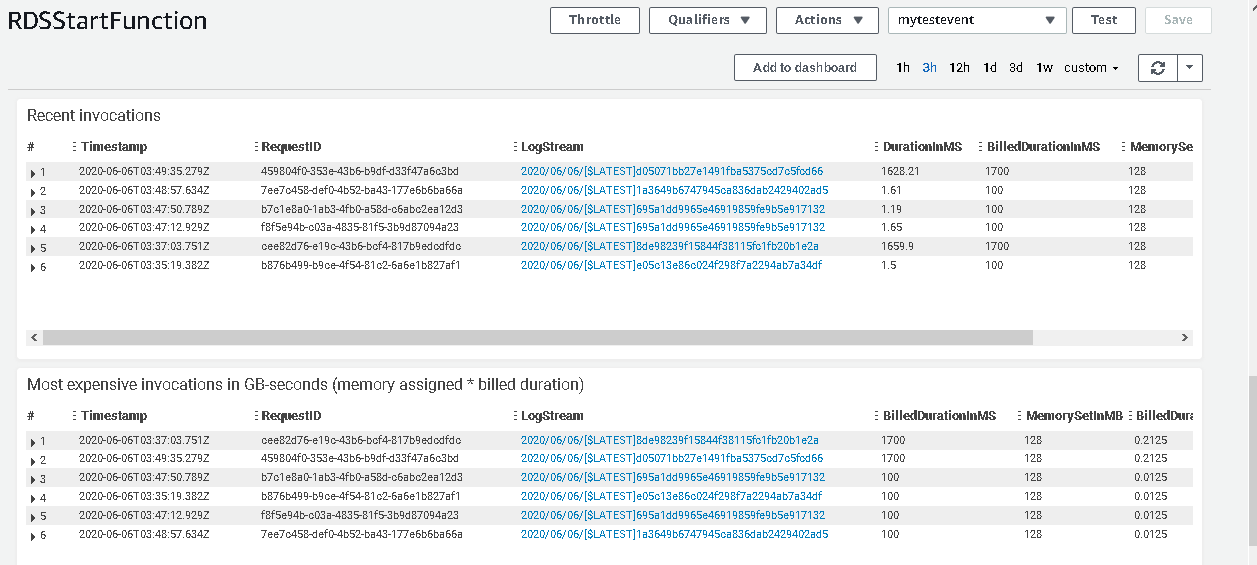Open the Qualifiers dropdown
Image resolution: width=1257 pixels, height=565 pixels.
pyautogui.click(x=707, y=20)
